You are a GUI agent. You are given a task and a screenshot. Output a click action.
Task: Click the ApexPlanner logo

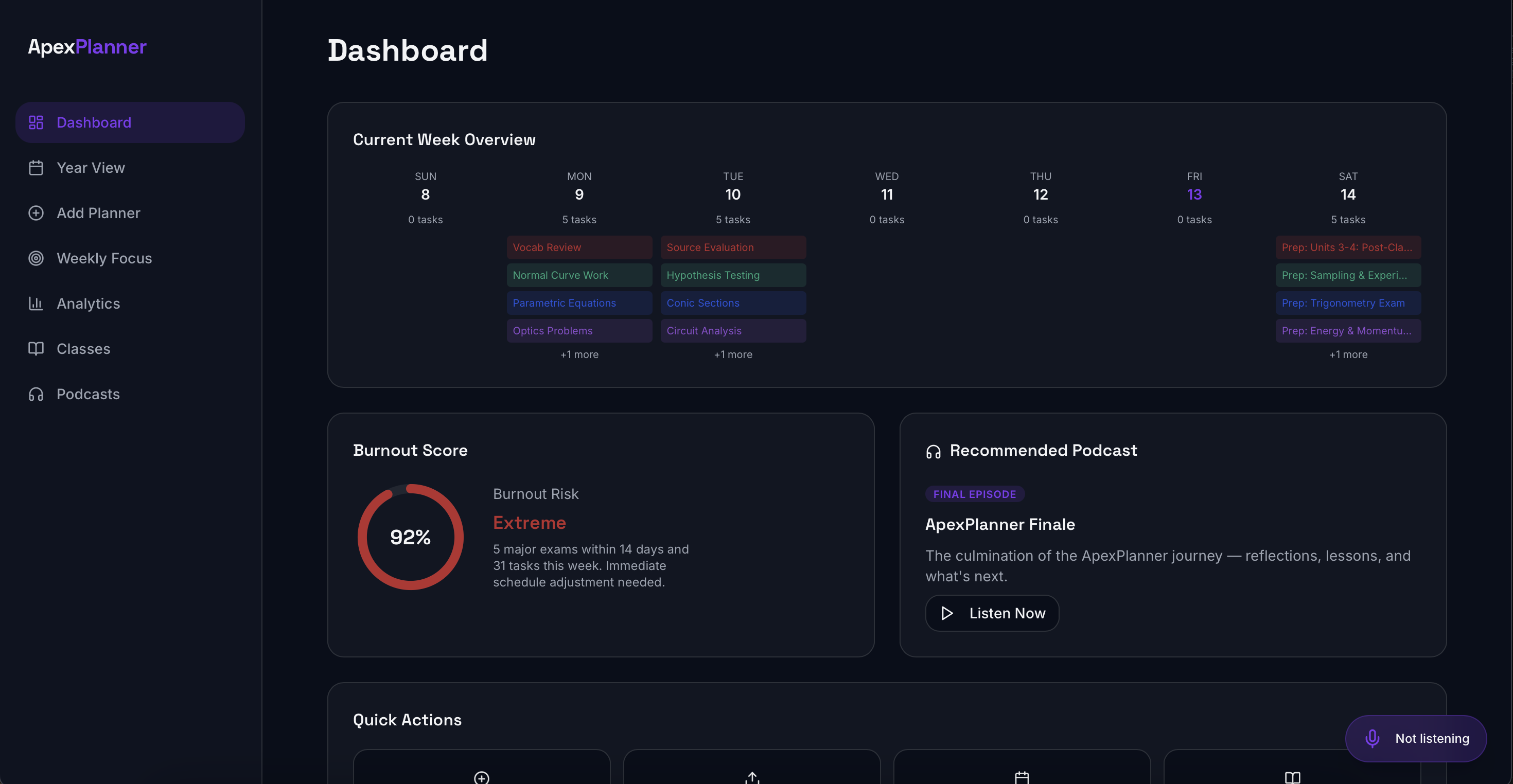coord(87,46)
